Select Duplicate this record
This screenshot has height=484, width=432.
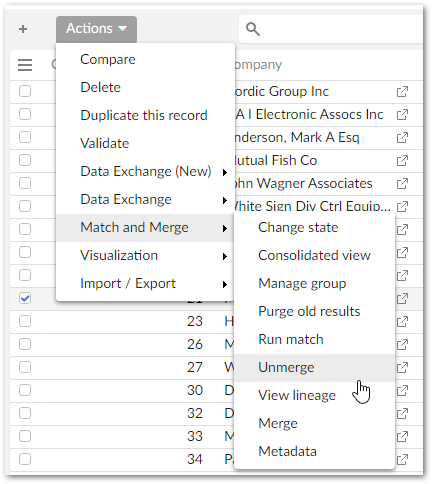144,116
